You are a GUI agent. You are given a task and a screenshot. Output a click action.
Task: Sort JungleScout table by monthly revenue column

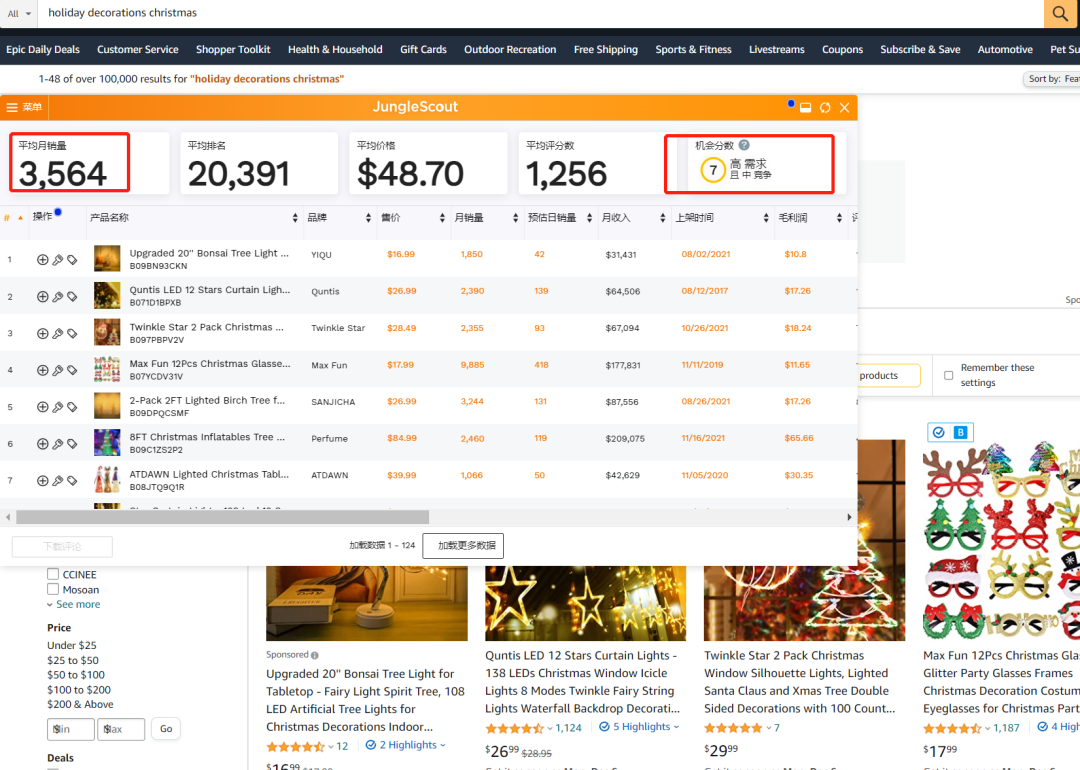coord(663,218)
